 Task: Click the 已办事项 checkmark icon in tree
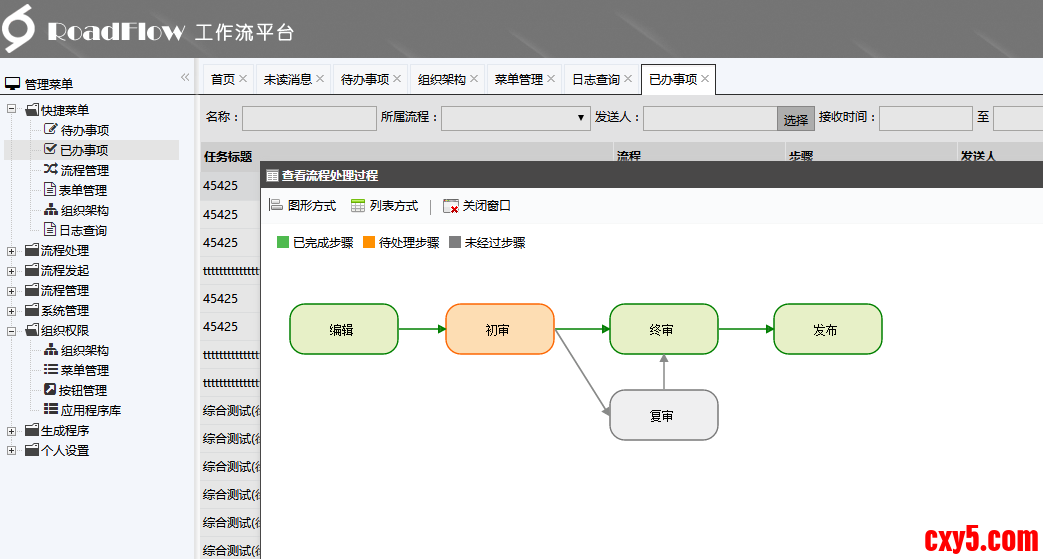point(51,150)
